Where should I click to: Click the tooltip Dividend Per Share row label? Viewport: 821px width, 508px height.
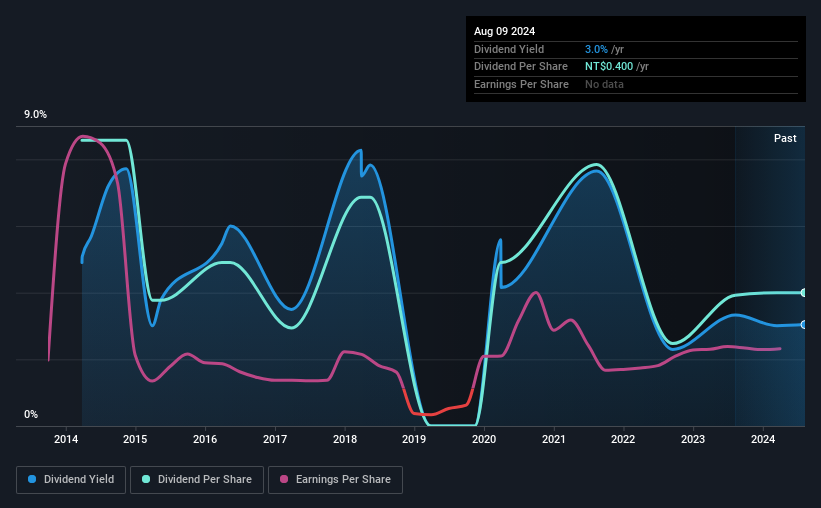520,67
